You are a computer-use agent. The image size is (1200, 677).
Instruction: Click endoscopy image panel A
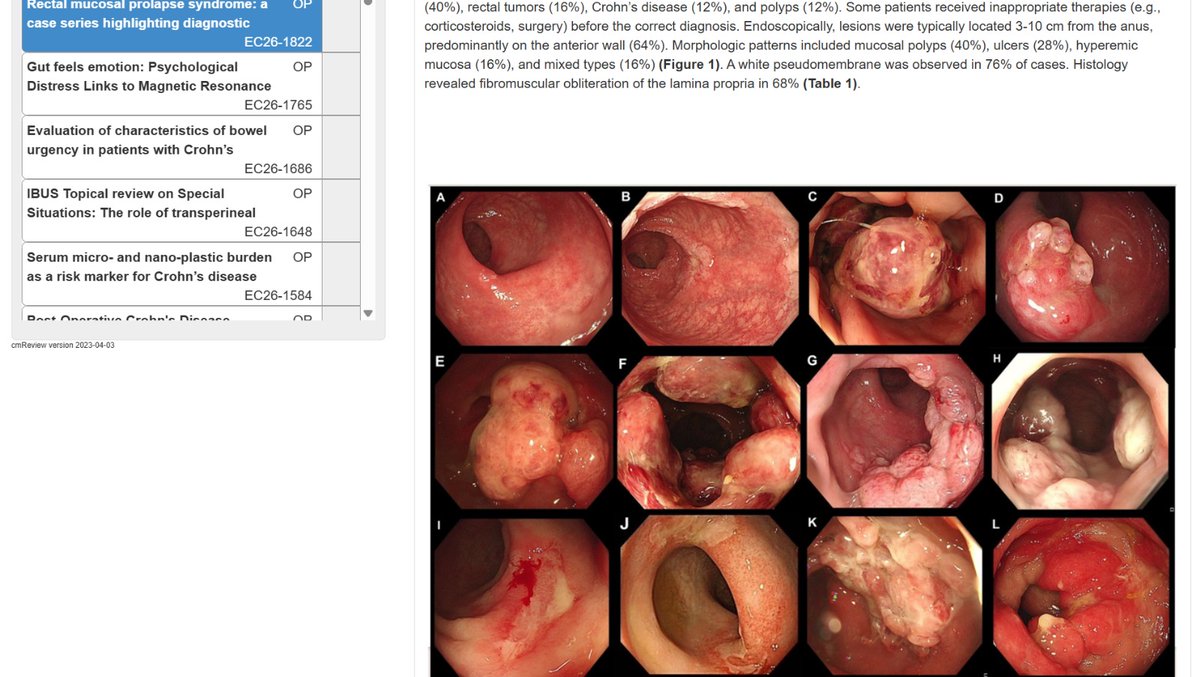(x=521, y=267)
